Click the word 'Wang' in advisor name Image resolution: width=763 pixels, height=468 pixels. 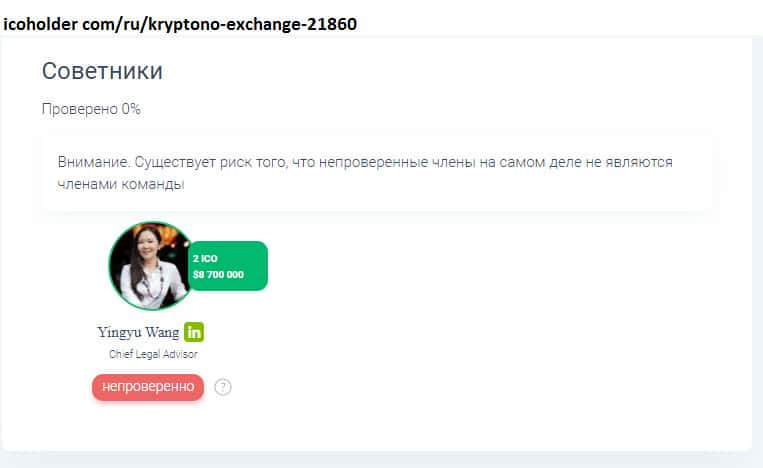163,332
